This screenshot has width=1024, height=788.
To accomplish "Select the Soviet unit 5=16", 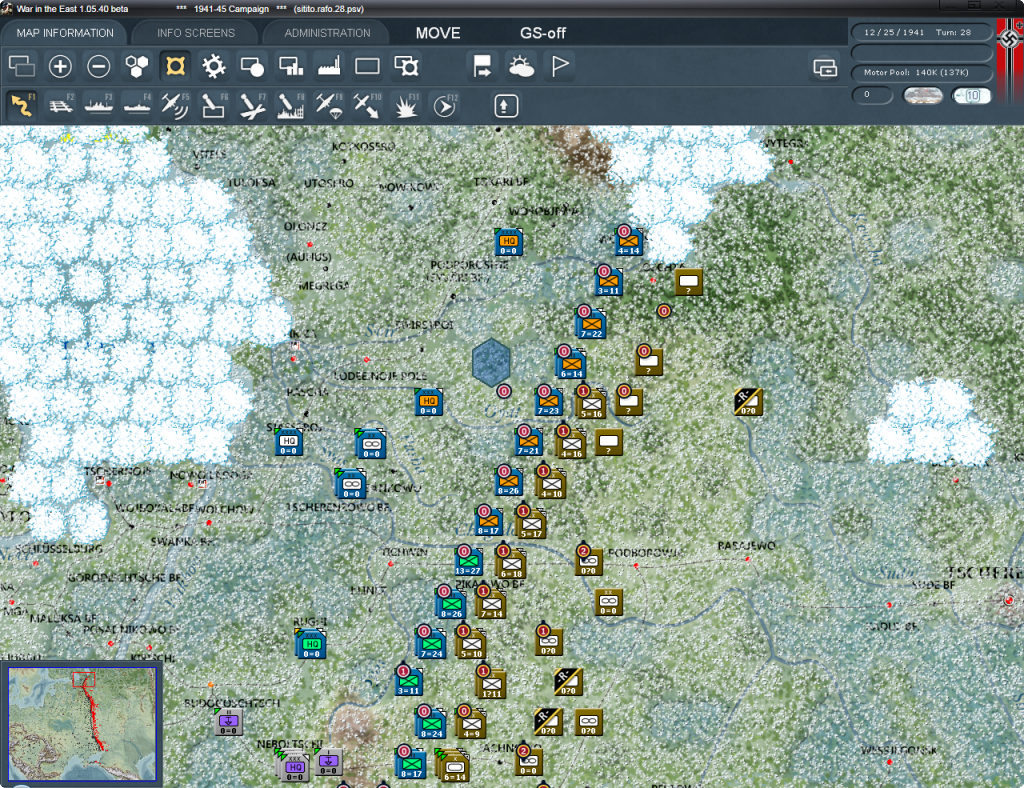I will click(592, 405).
